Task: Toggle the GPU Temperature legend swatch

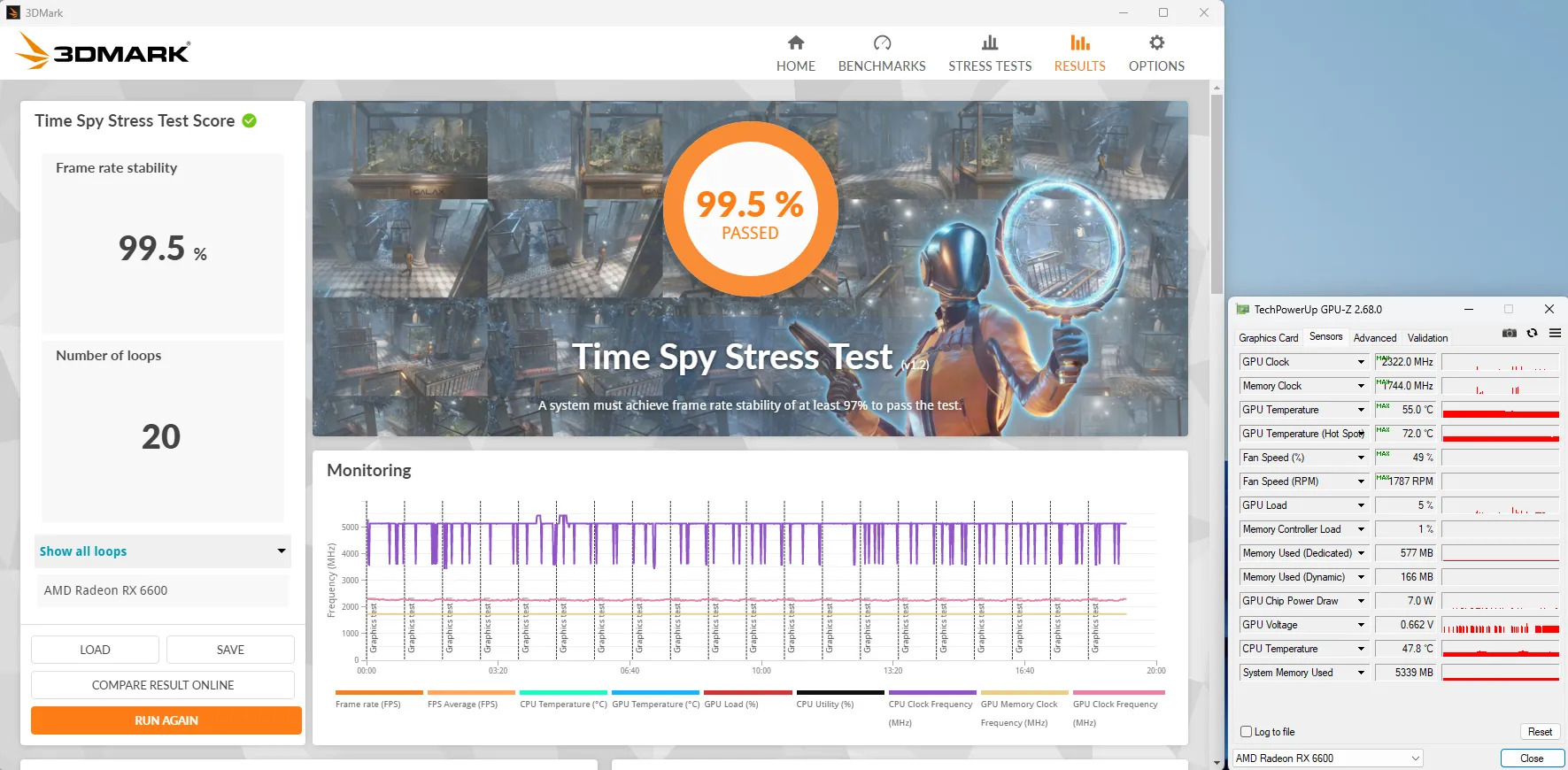Action: 655,692
